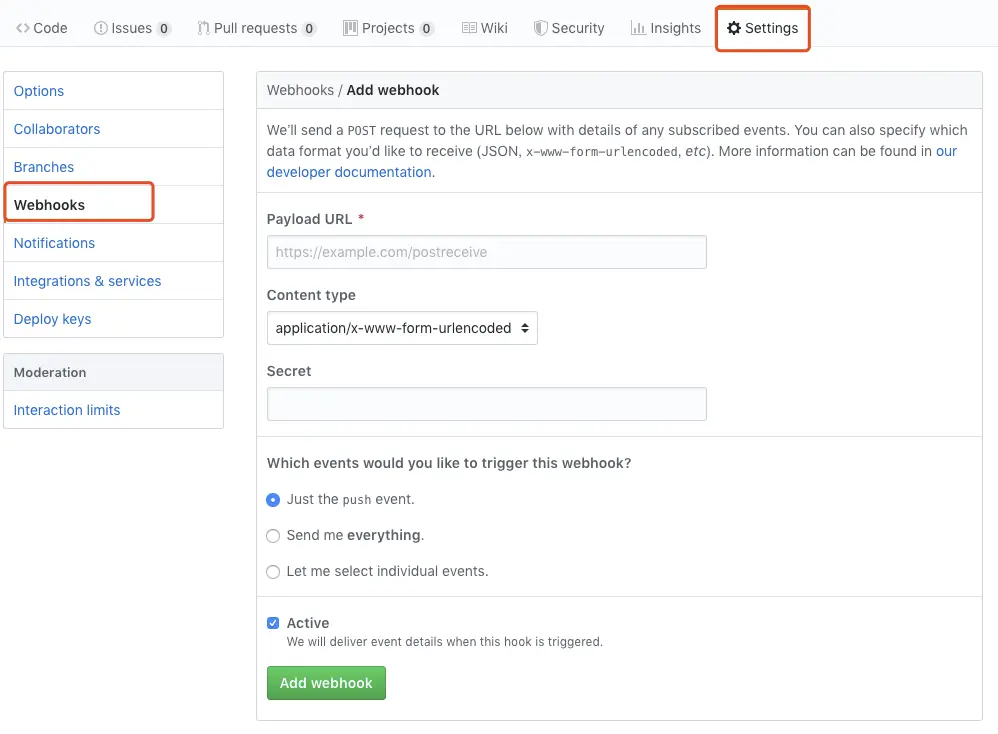Select 'Let me select individual events'
This screenshot has width=998, height=734.
tap(273, 572)
